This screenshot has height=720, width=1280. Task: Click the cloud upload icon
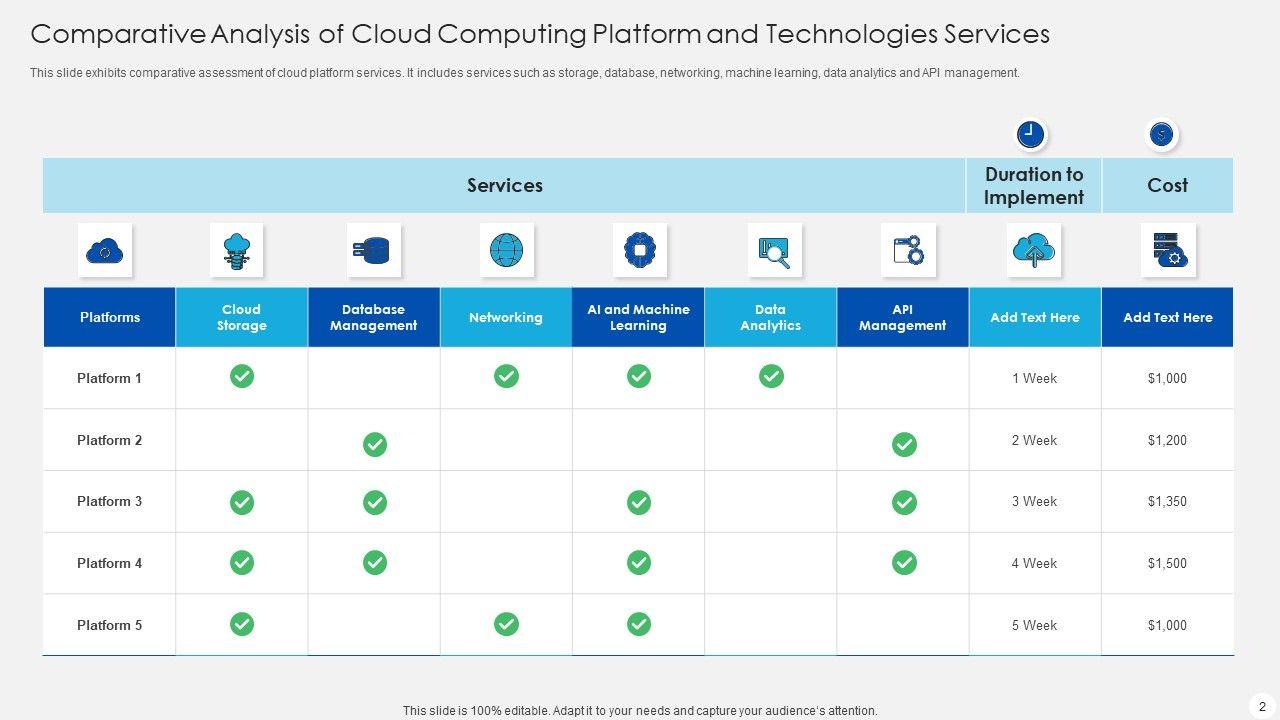[x=1034, y=250]
